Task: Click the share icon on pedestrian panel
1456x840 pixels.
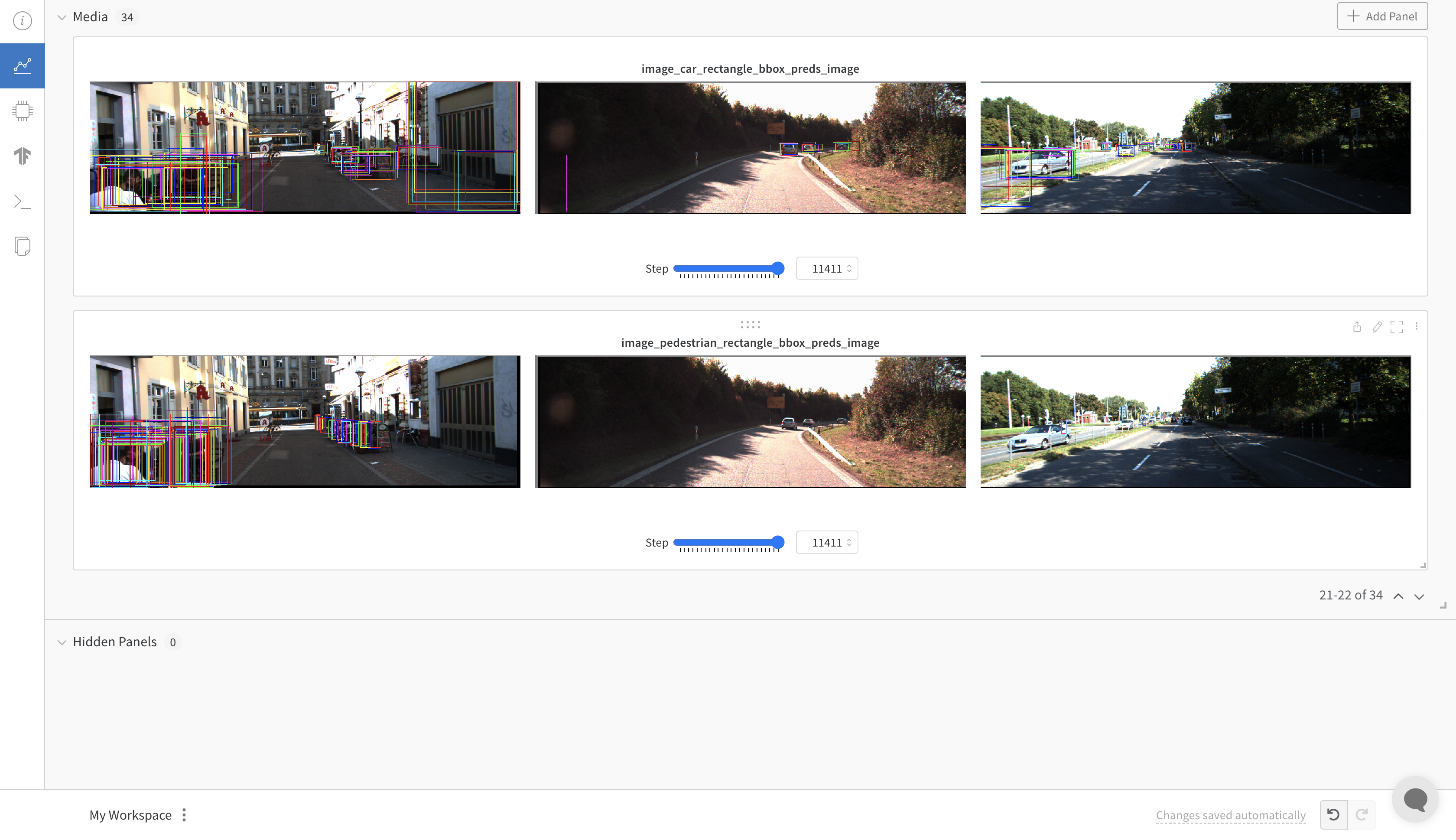Action: pyautogui.click(x=1357, y=327)
